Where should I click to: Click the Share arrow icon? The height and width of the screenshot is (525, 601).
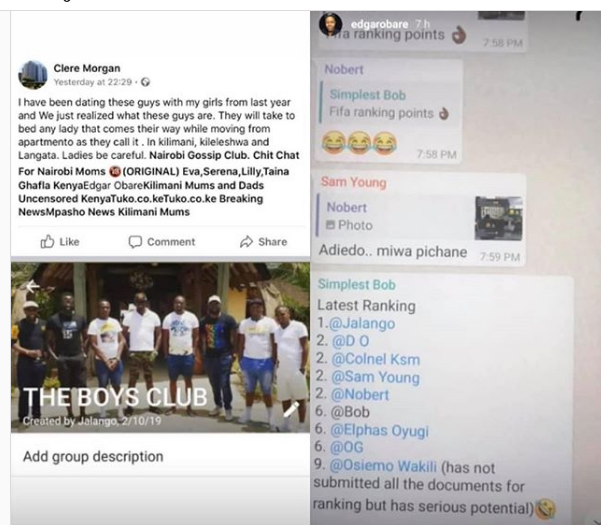(246, 241)
